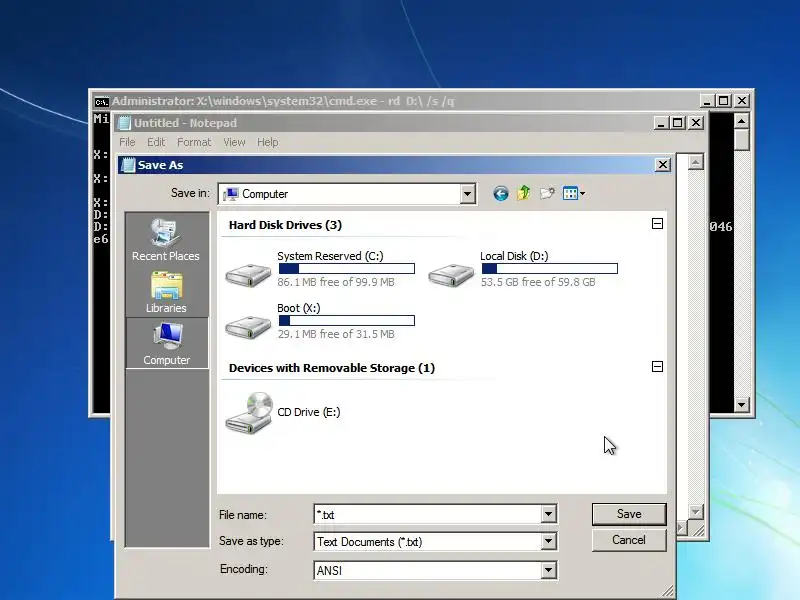The image size is (800, 600).
Task: Click Devices with Removable Storage (1) header
Action: [x=332, y=368]
